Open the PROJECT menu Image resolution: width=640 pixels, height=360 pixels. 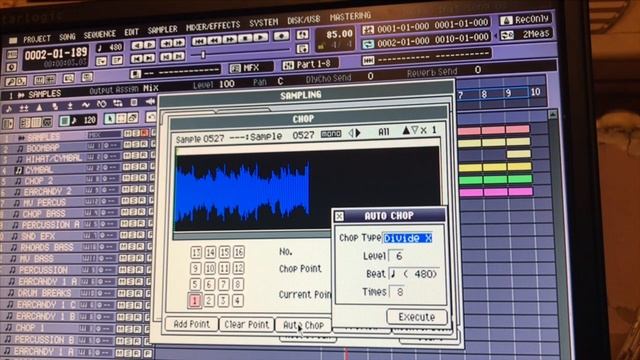click(x=37, y=39)
